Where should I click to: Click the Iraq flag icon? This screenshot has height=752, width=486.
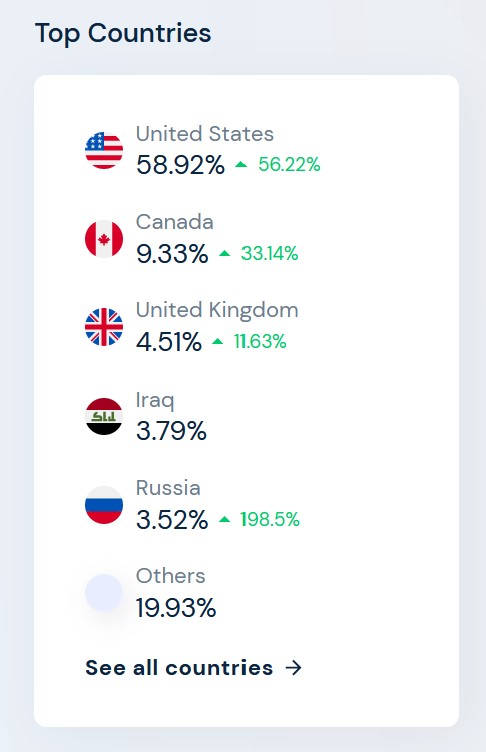tap(104, 416)
